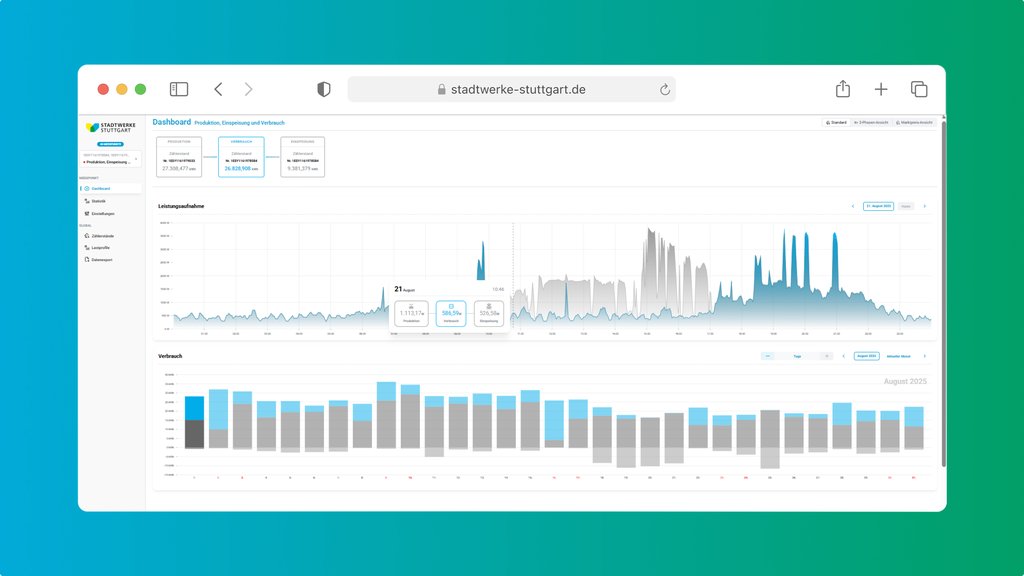Go to next day in Leistungsaufnahme

[x=925, y=206]
